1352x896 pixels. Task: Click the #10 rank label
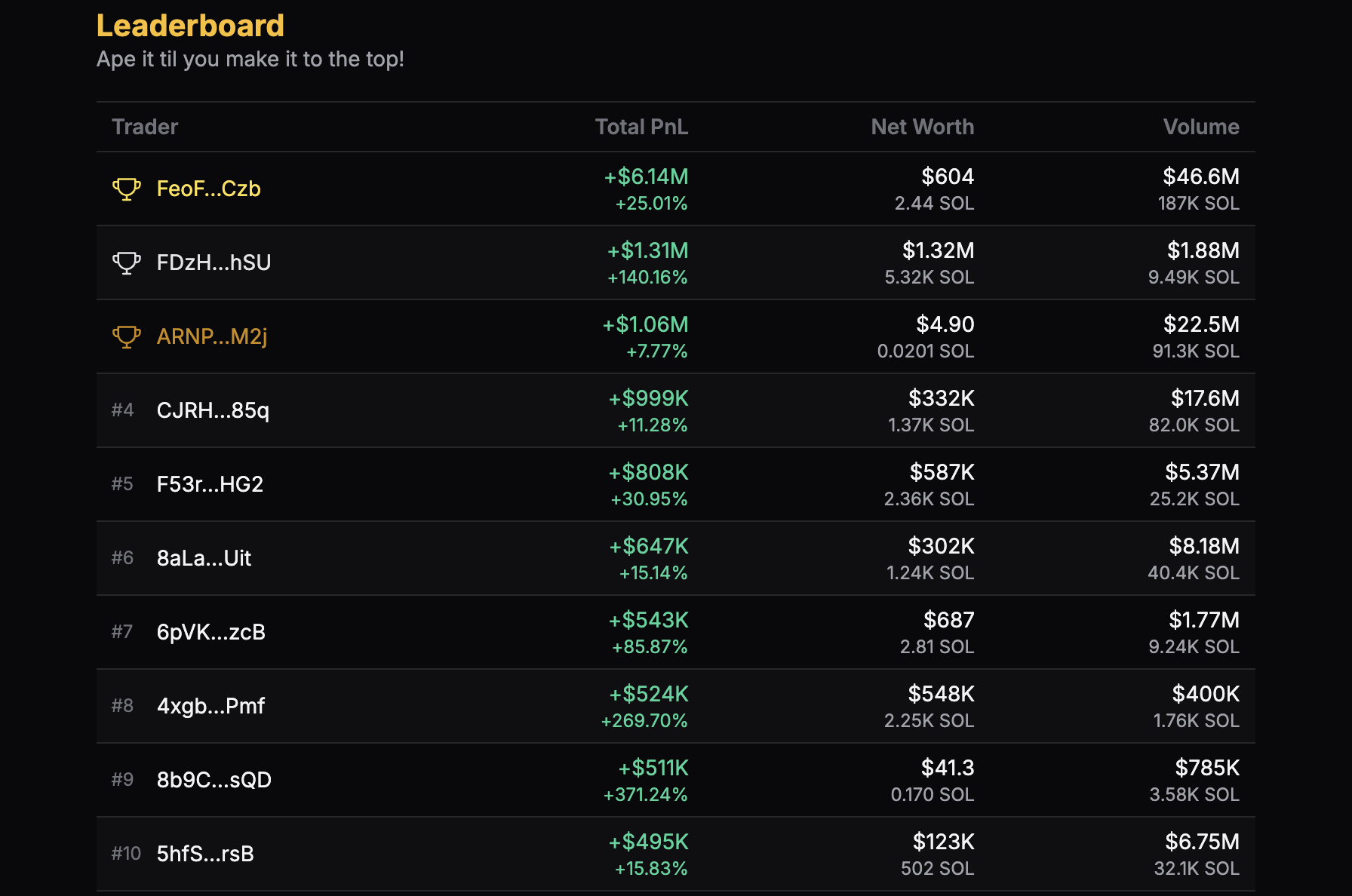(x=126, y=853)
